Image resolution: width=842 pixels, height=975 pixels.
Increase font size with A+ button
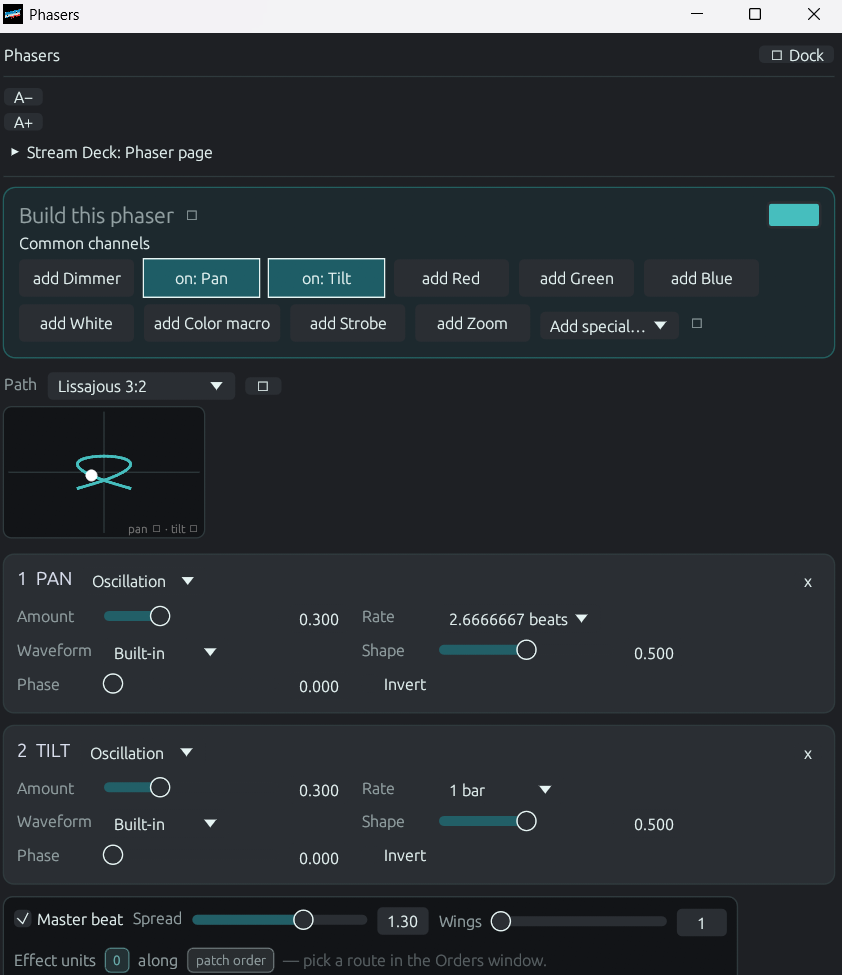(23, 122)
